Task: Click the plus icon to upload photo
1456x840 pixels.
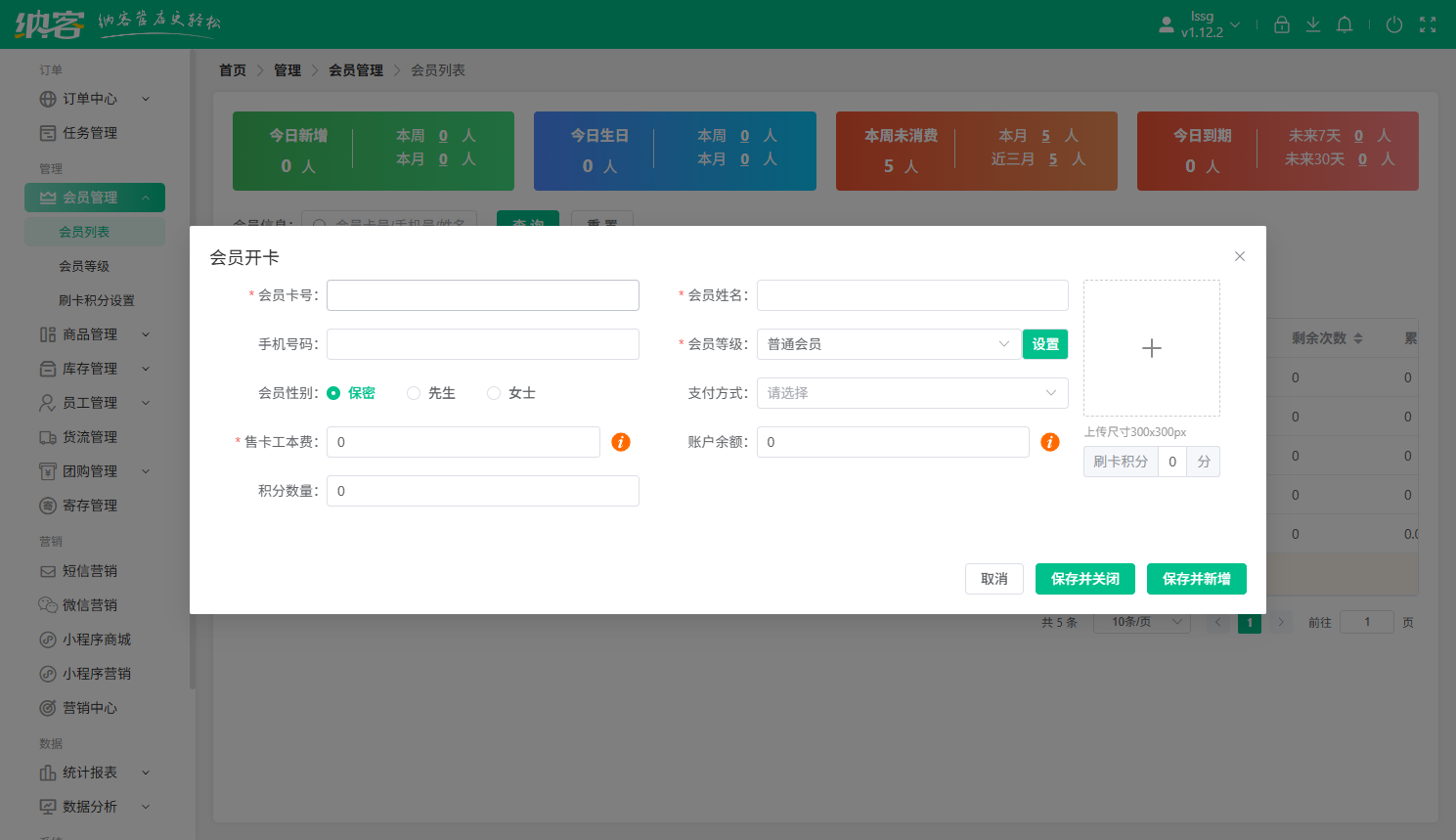Action: click(1151, 348)
